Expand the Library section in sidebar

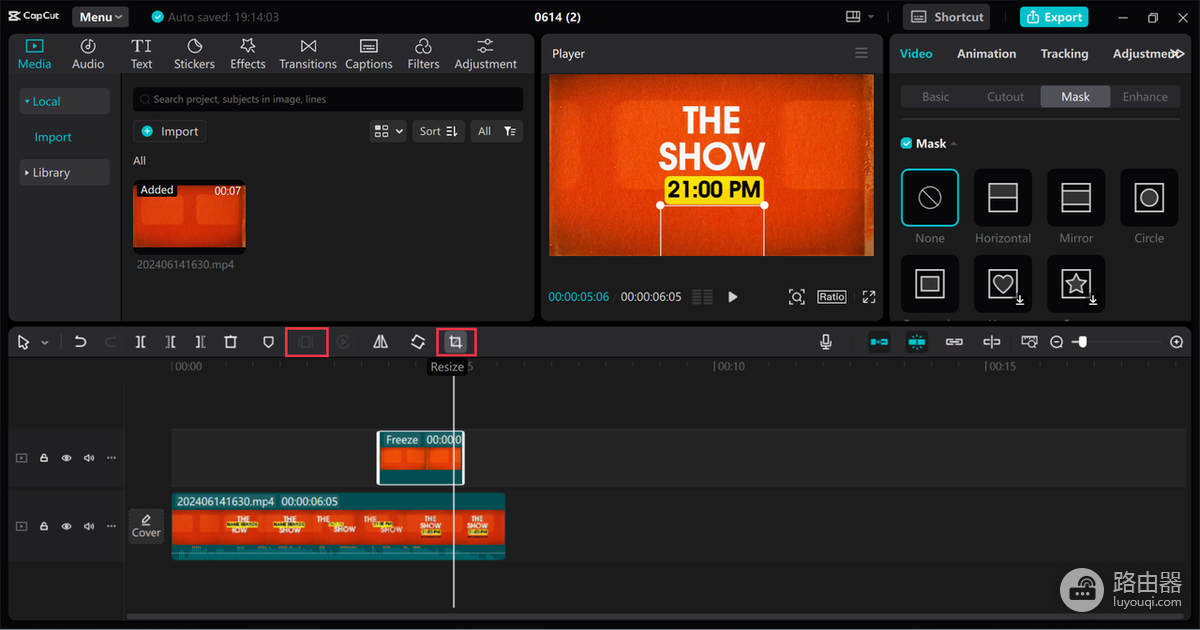tap(64, 172)
